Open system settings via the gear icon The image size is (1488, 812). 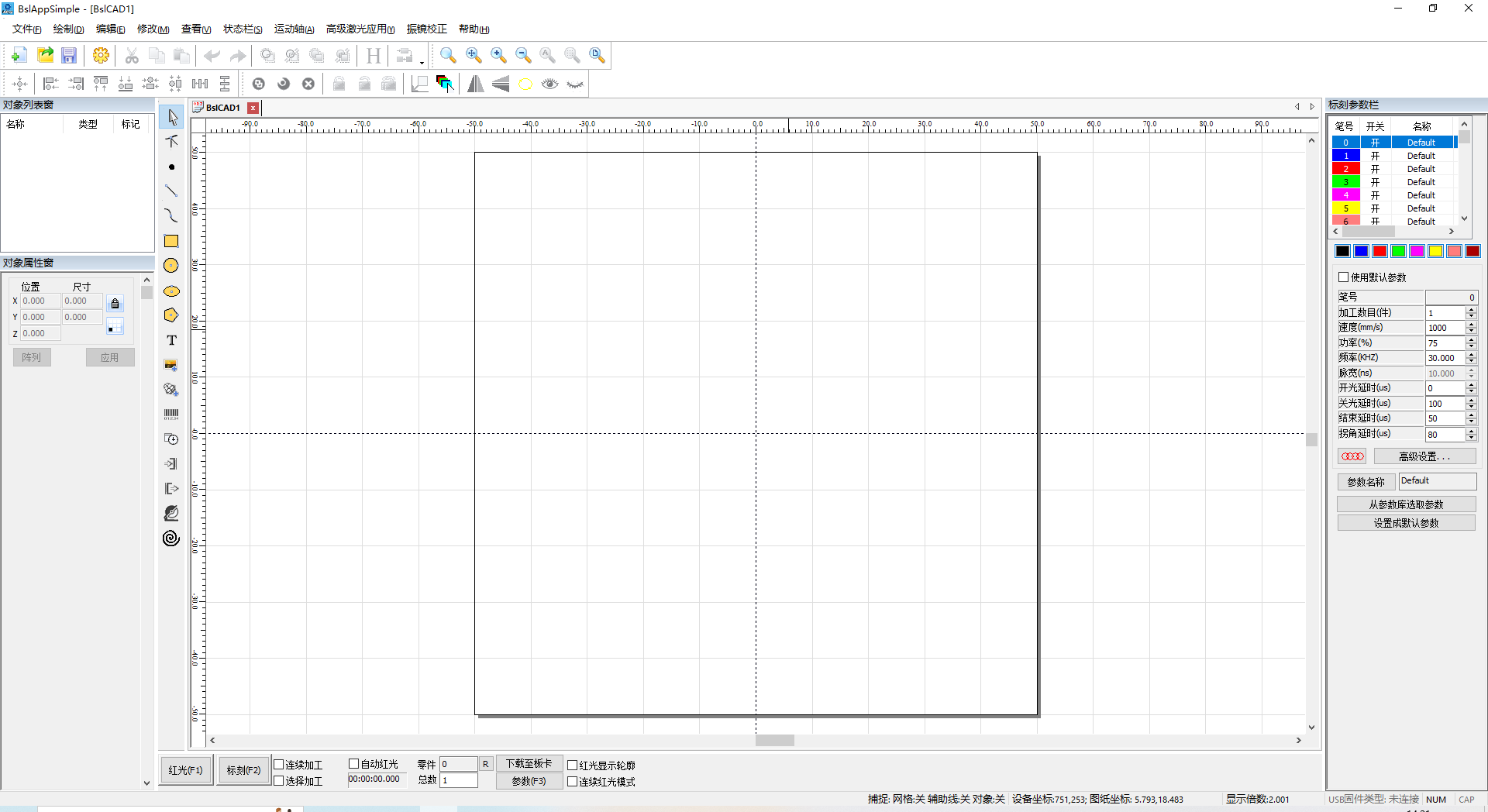click(101, 55)
